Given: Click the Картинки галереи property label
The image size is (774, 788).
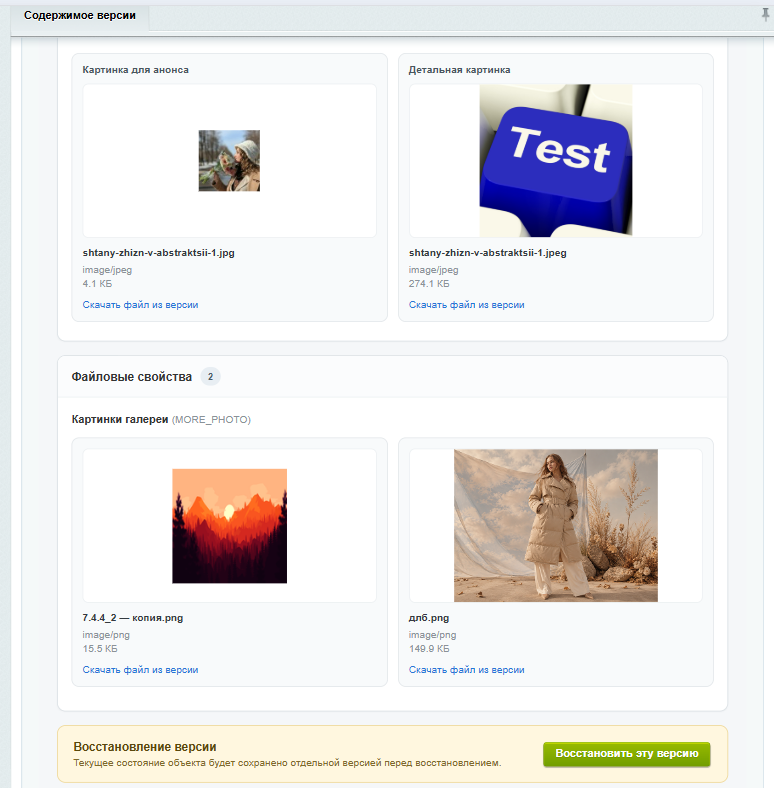Looking at the screenshot, I should (x=120, y=420).
